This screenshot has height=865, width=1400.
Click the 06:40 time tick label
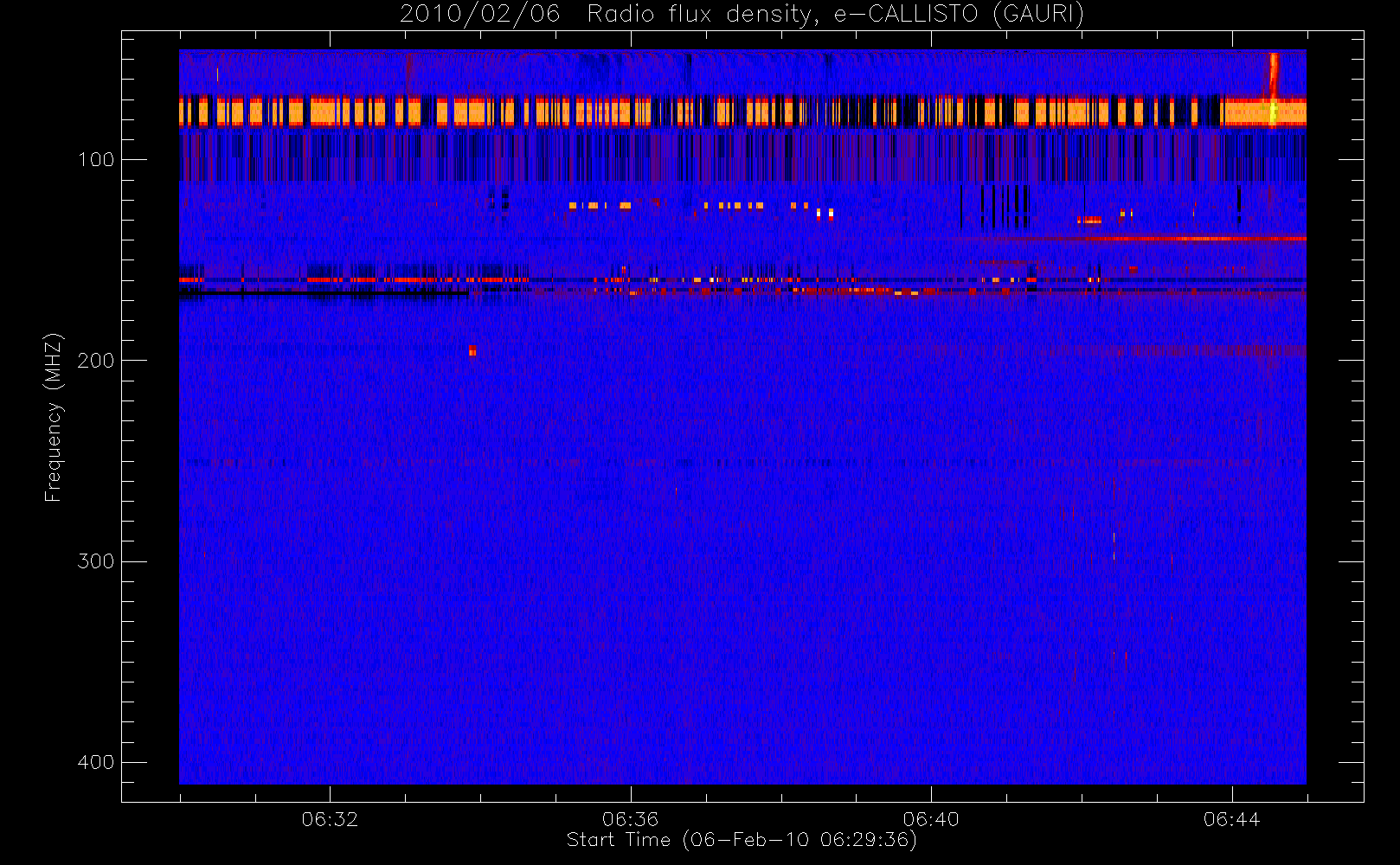click(931, 819)
